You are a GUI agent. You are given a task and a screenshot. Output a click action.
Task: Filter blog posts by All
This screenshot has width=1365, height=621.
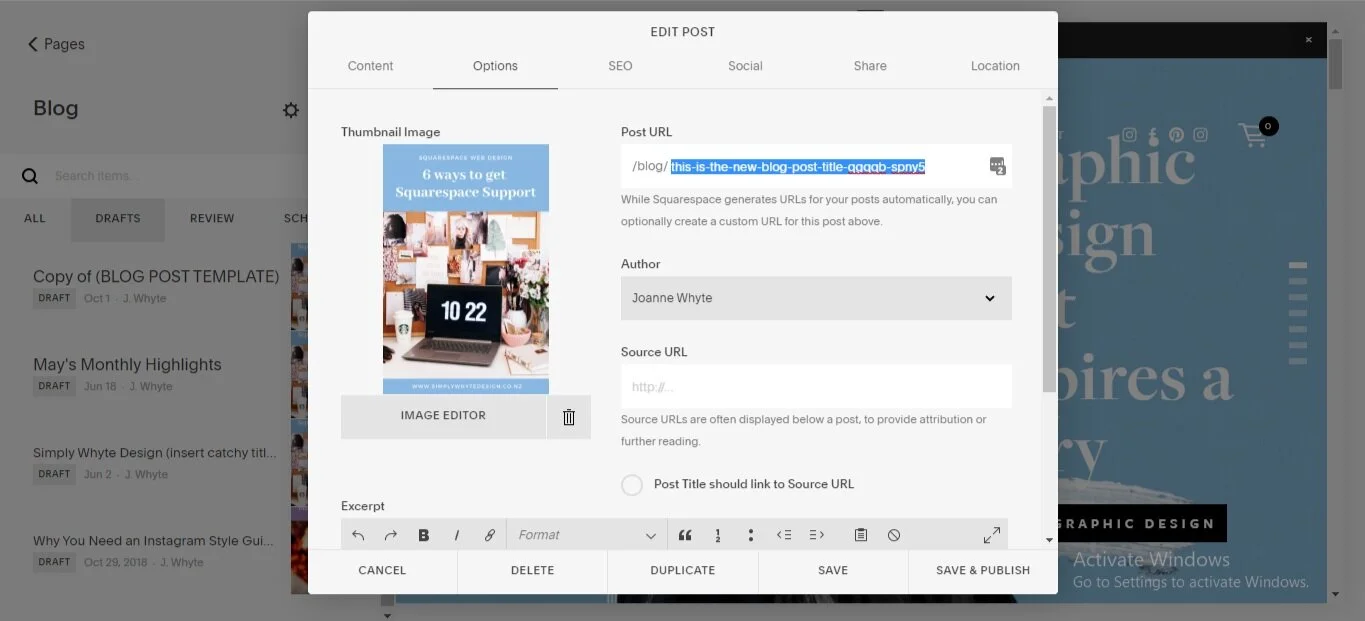tap(35, 218)
